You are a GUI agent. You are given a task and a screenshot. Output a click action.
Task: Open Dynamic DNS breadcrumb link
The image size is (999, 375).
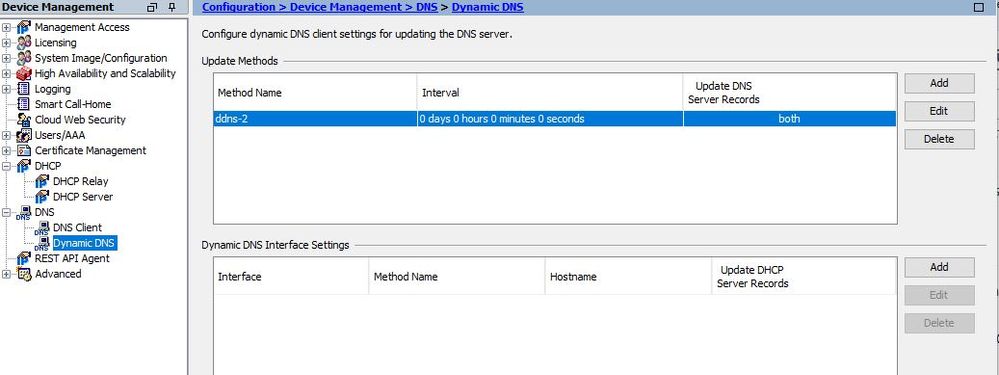[487, 8]
